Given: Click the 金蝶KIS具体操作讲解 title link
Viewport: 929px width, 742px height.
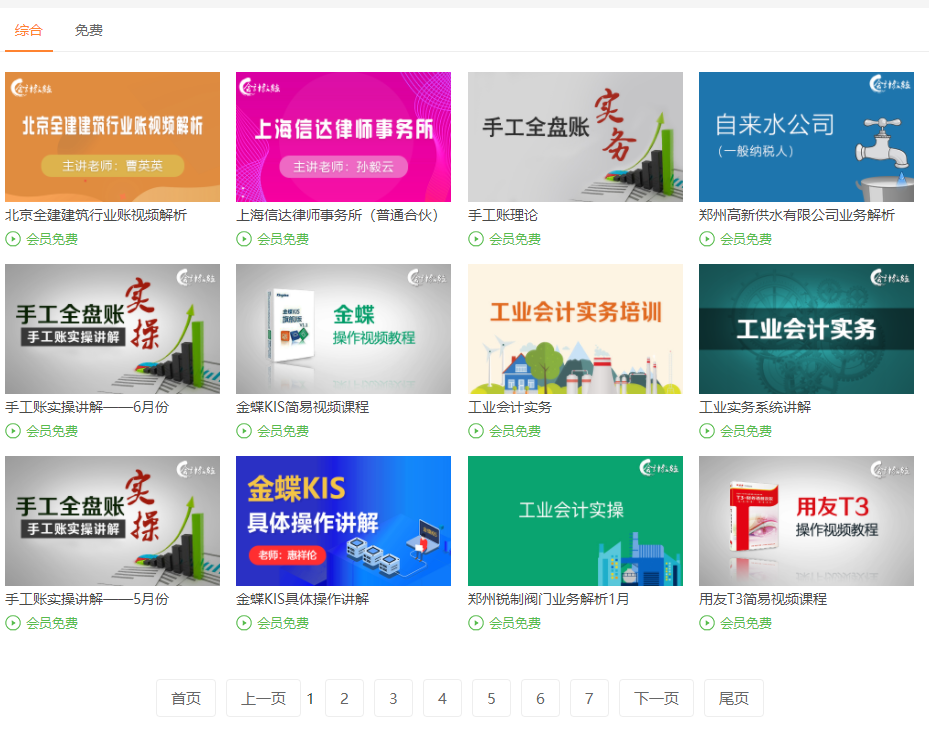Looking at the screenshot, I should [x=303, y=599].
